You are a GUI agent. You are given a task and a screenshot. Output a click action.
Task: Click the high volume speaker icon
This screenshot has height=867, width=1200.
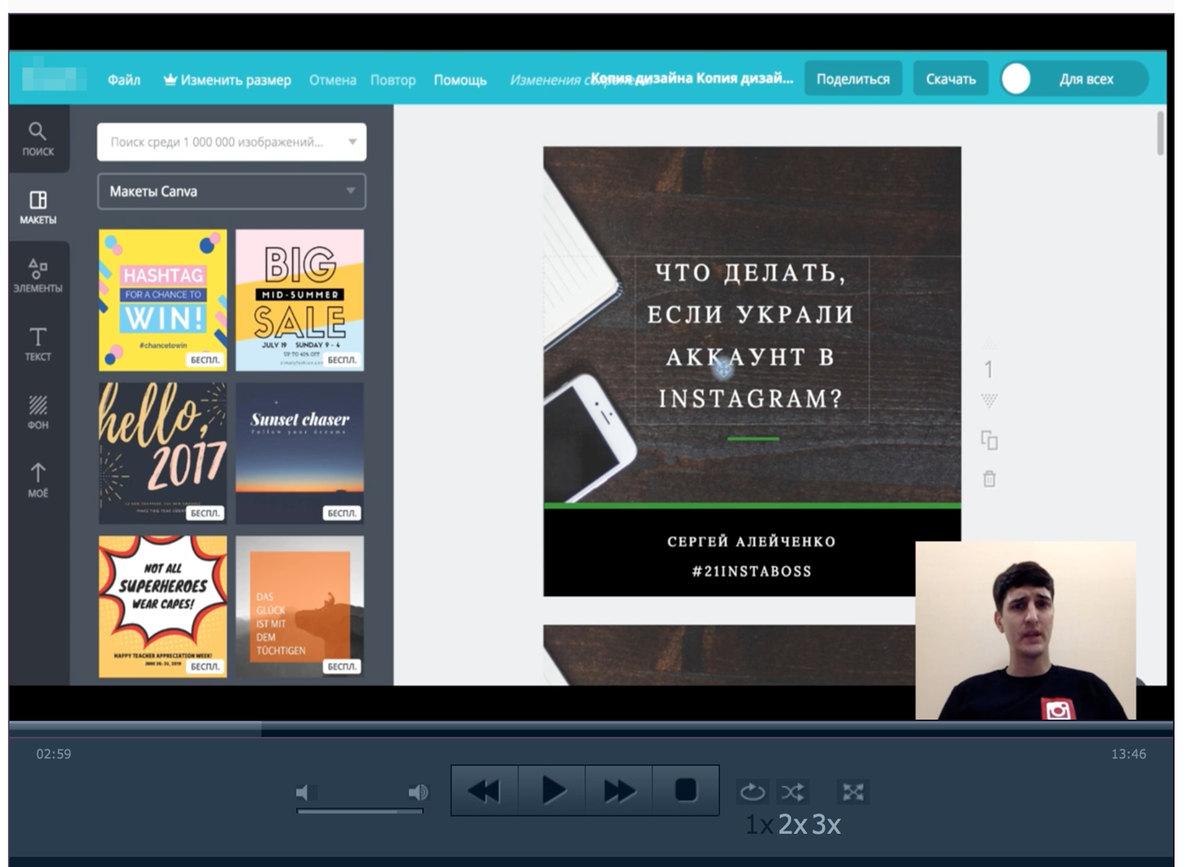point(418,792)
